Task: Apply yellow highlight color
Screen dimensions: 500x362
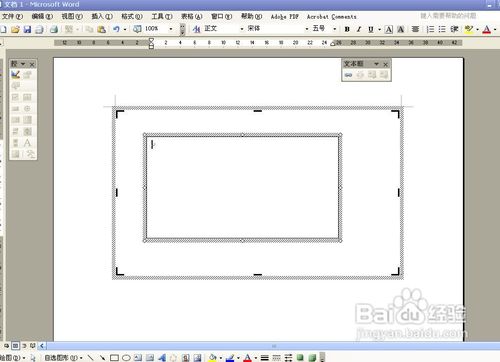Action: tap(469, 29)
